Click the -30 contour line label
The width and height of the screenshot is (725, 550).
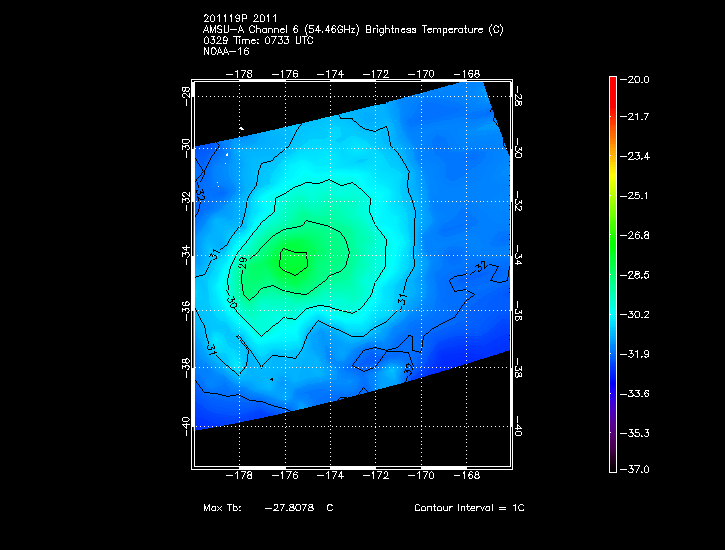(232, 301)
